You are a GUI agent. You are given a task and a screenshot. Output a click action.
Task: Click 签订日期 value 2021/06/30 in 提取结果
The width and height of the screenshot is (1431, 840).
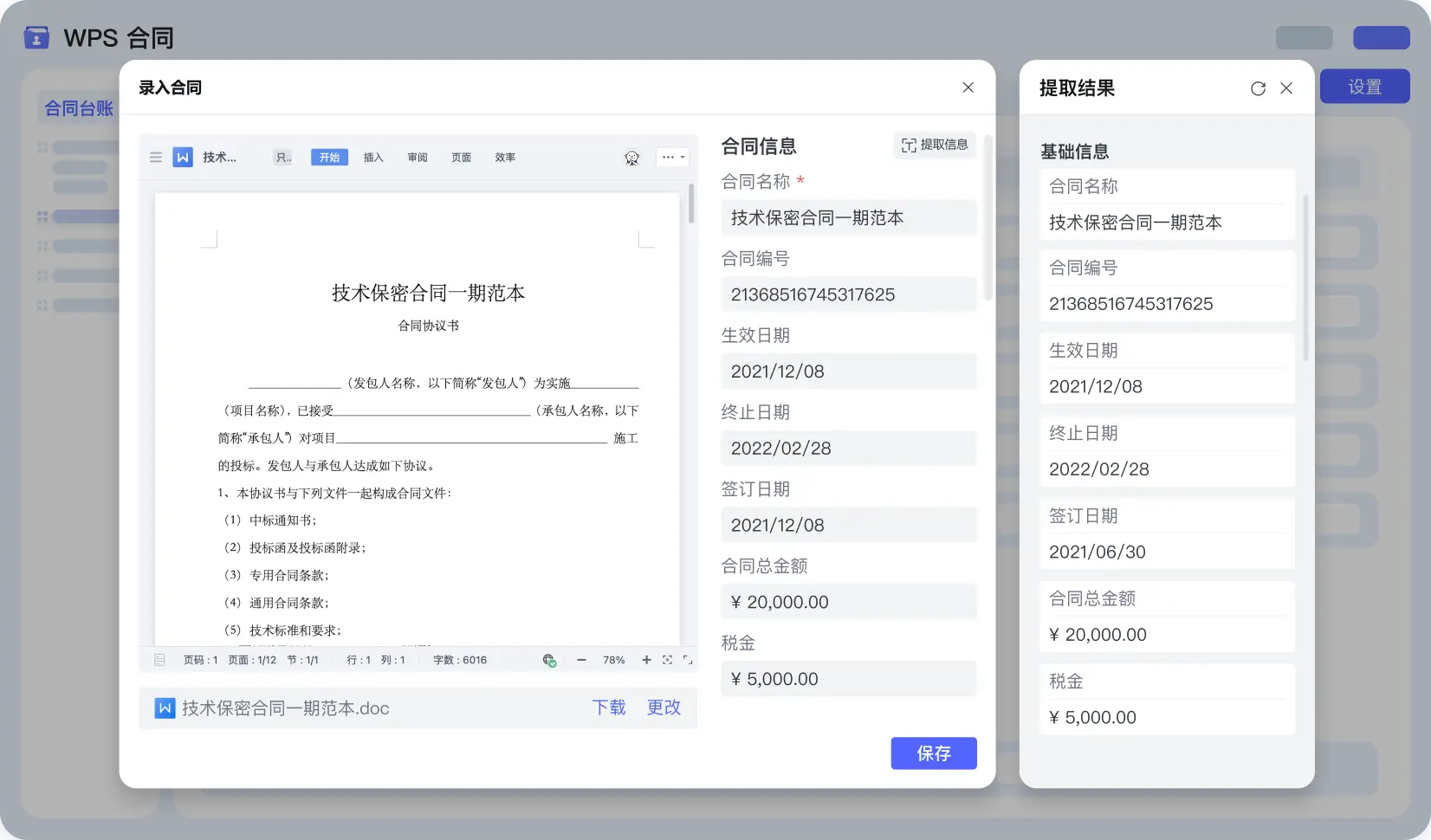(x=1097, y=552)
